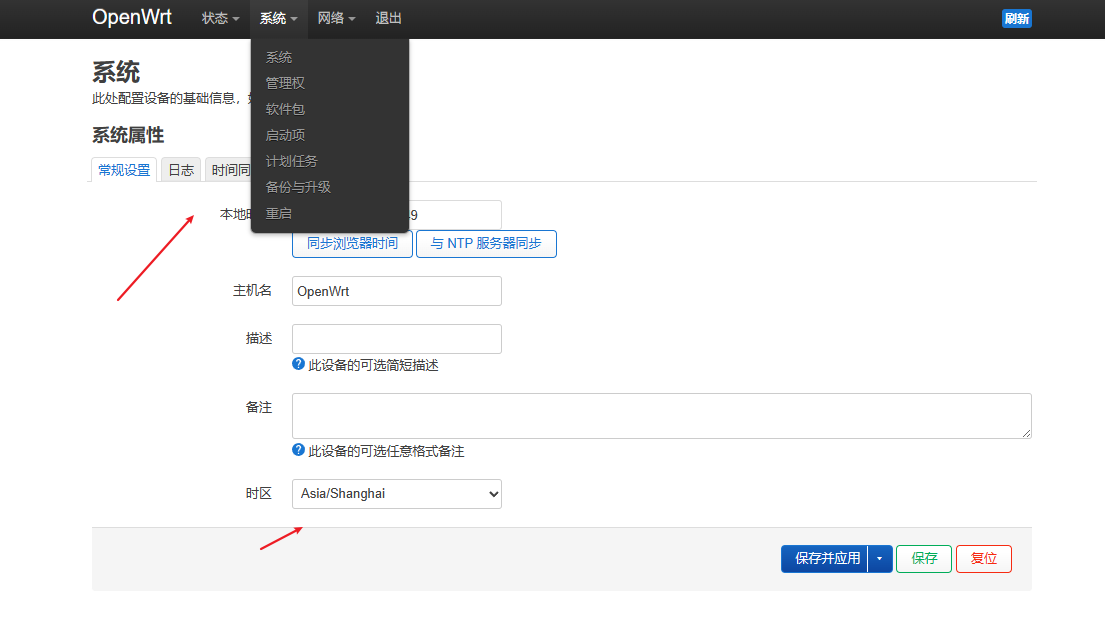
Task: Click the empty 描述 input field
Action: click(397, 339)
